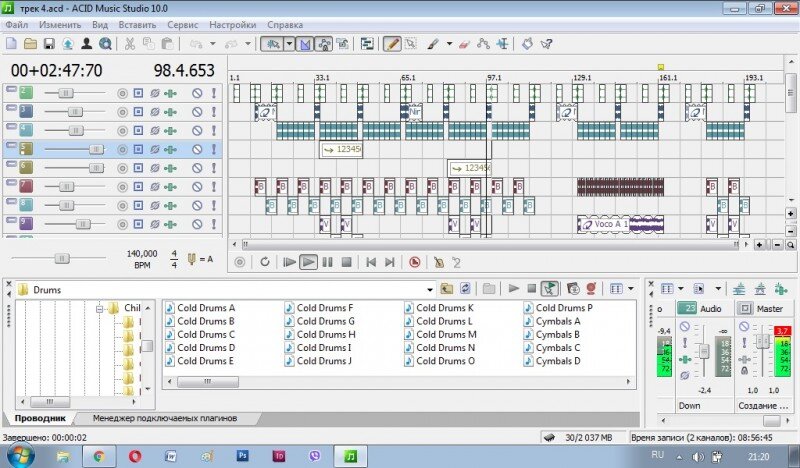Select the Envelope tool
Screen dimensions: 800x468
(483, 44)
